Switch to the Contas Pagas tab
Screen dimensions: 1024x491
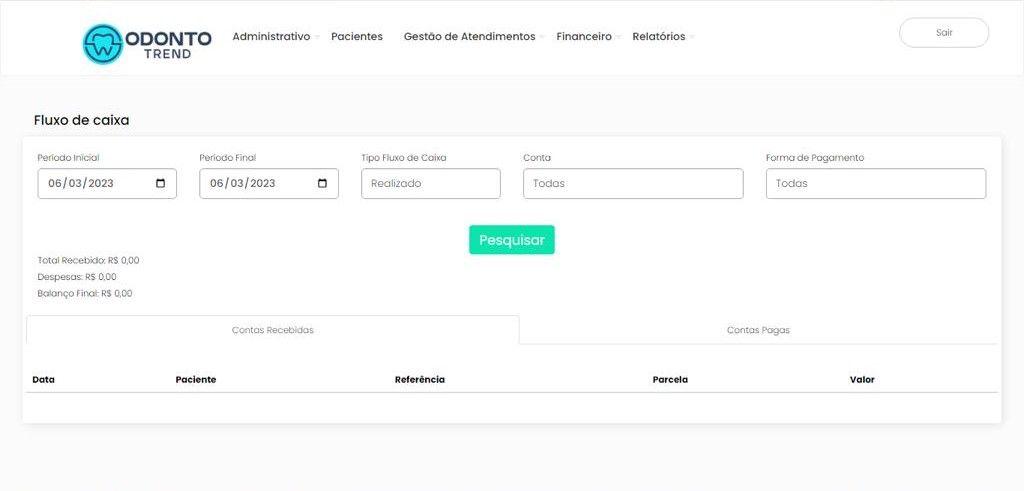pyautogui.click(x=758, y=330)
